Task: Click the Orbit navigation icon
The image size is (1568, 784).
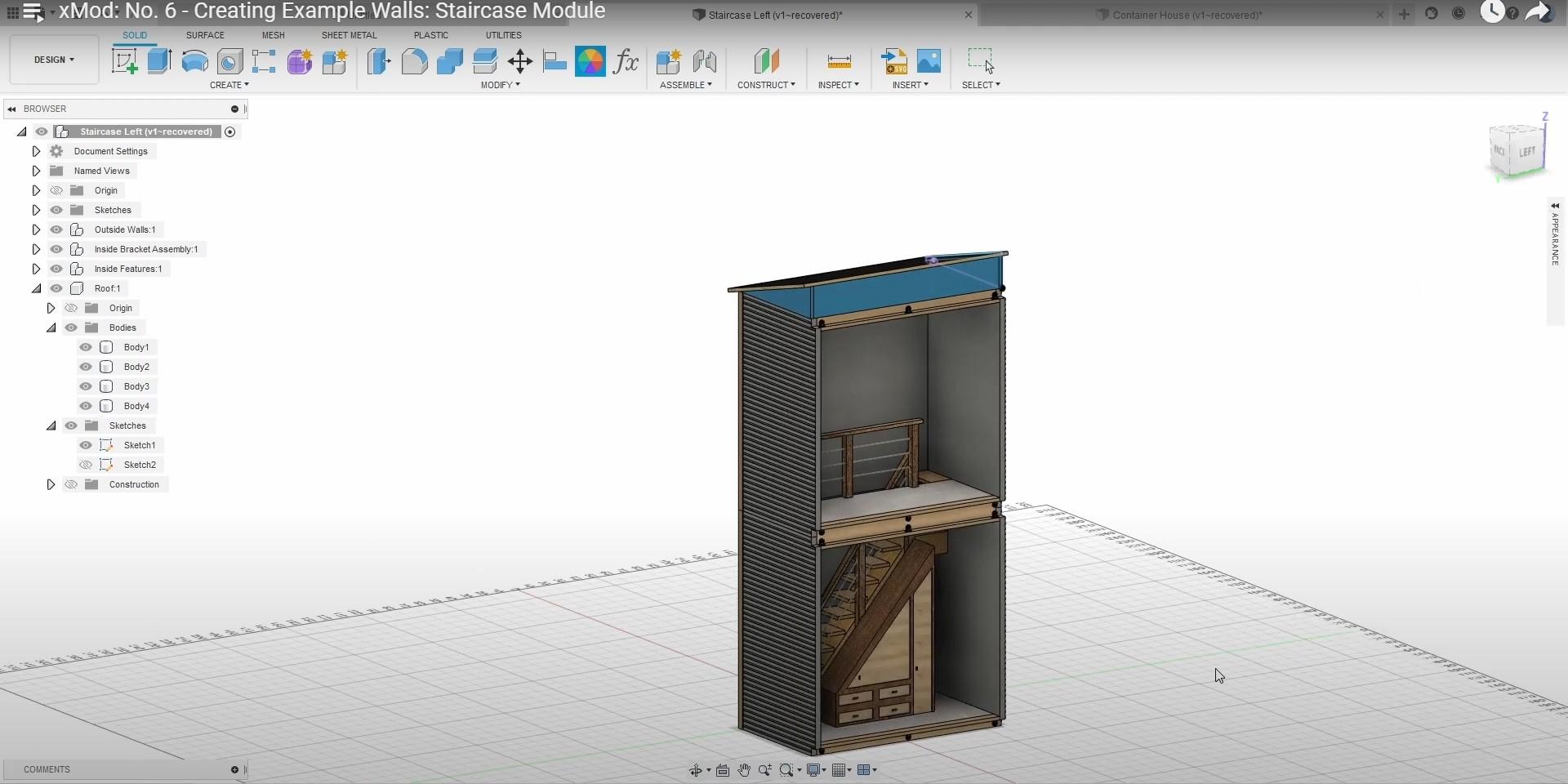Action: coord(696,770)
